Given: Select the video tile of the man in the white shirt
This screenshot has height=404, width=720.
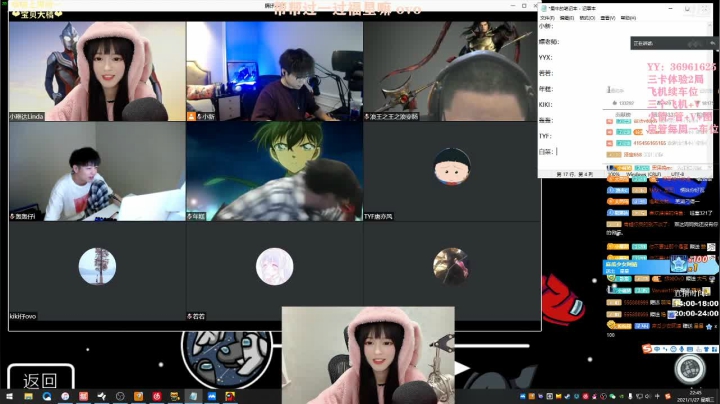Looking at the screenshot, I should pos(97,171).
